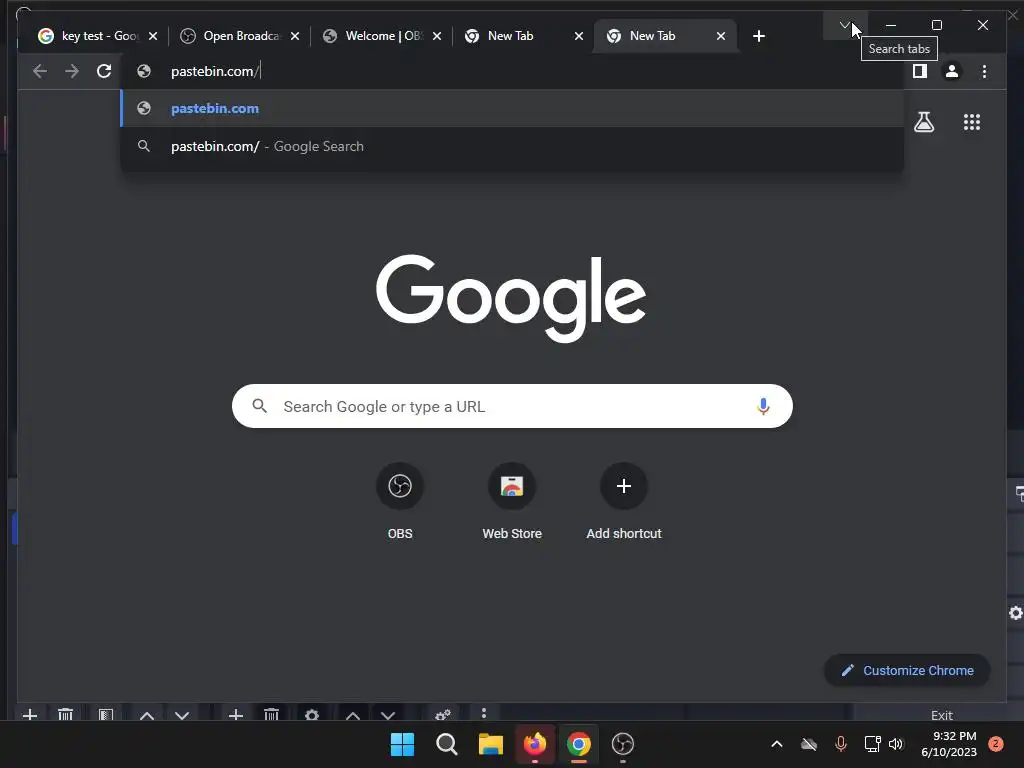Open notification center badge
Viewport: 1024px width, 768px height.
996,744
